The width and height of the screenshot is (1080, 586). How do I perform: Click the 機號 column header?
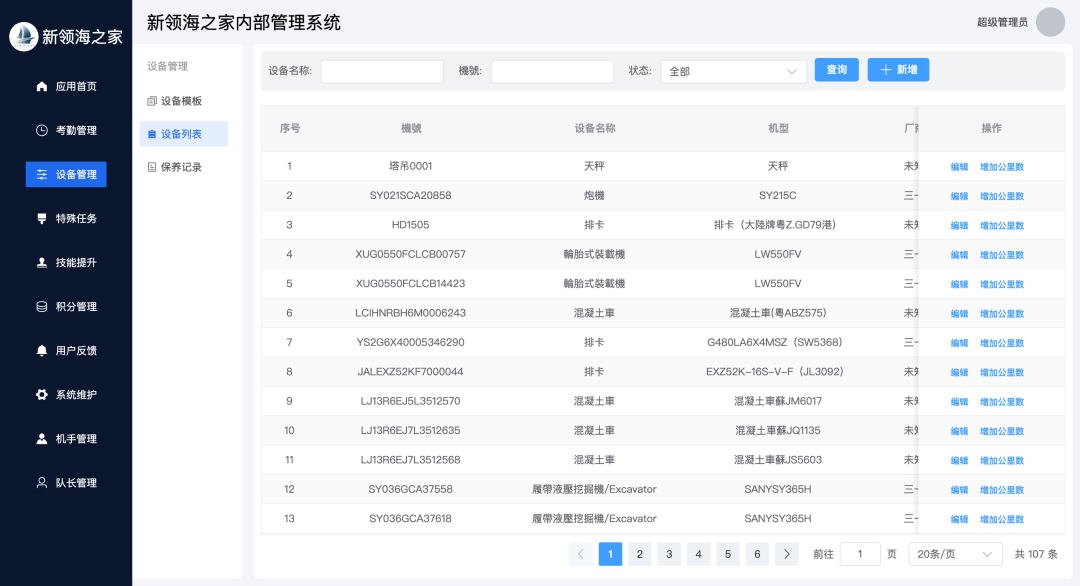pyautogui.click(x=411, y=128)
